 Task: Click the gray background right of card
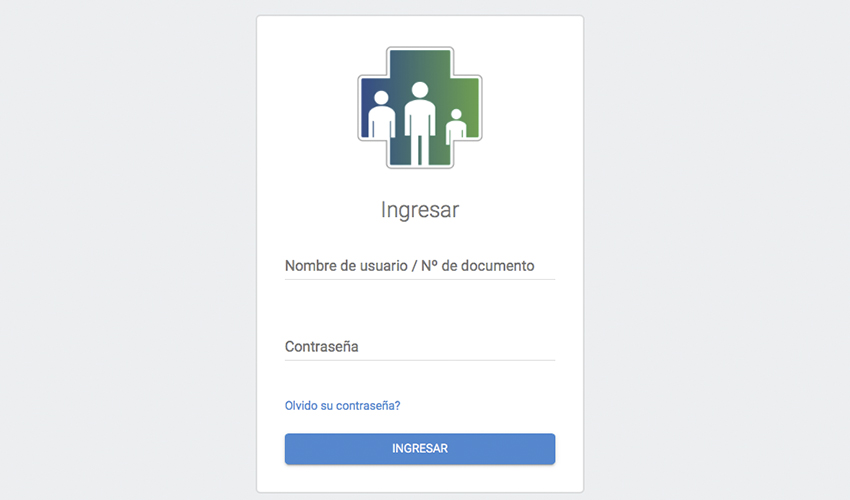tap(717, 250)
